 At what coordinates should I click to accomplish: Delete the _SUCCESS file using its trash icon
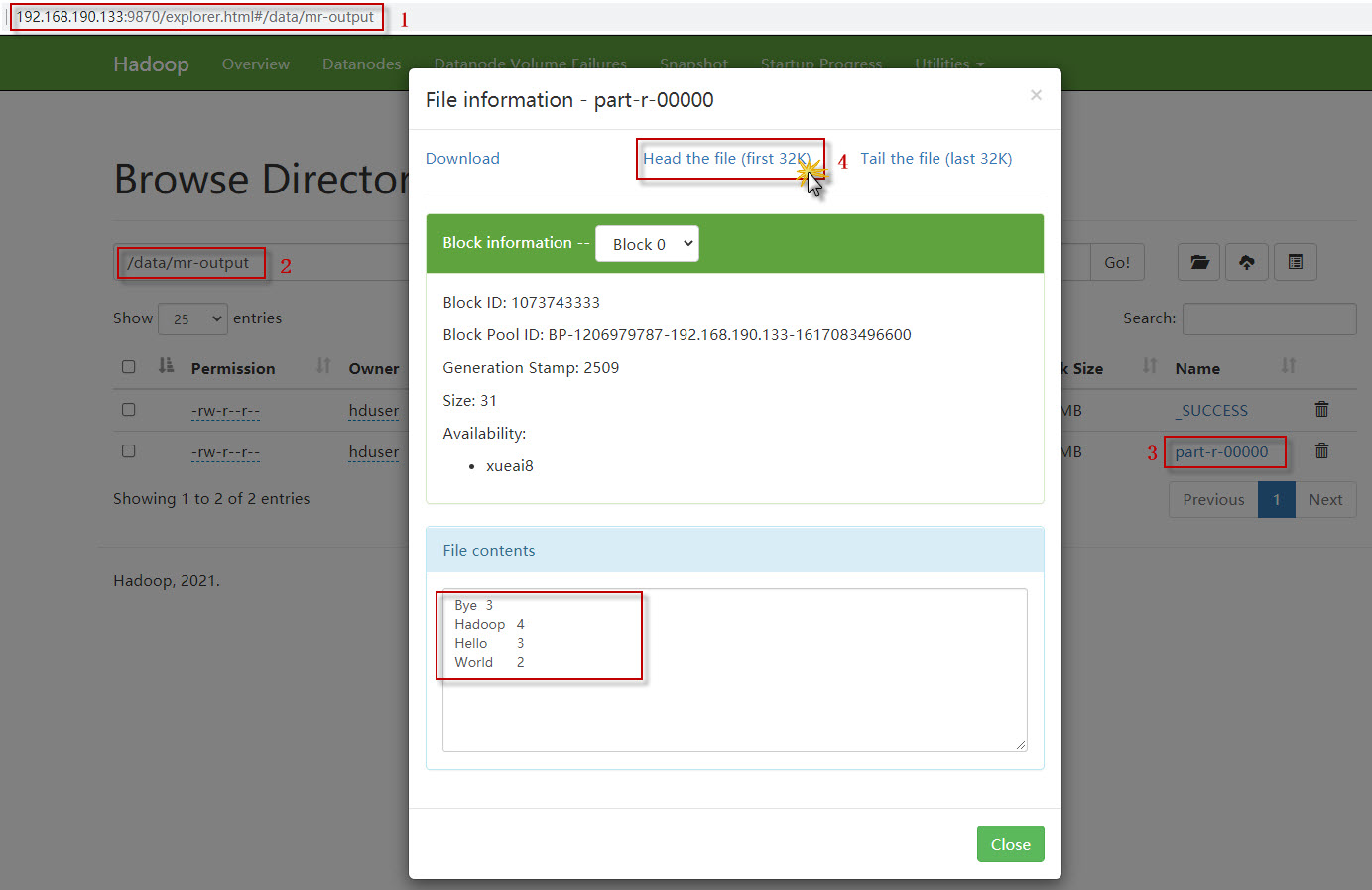point(1321,409)
